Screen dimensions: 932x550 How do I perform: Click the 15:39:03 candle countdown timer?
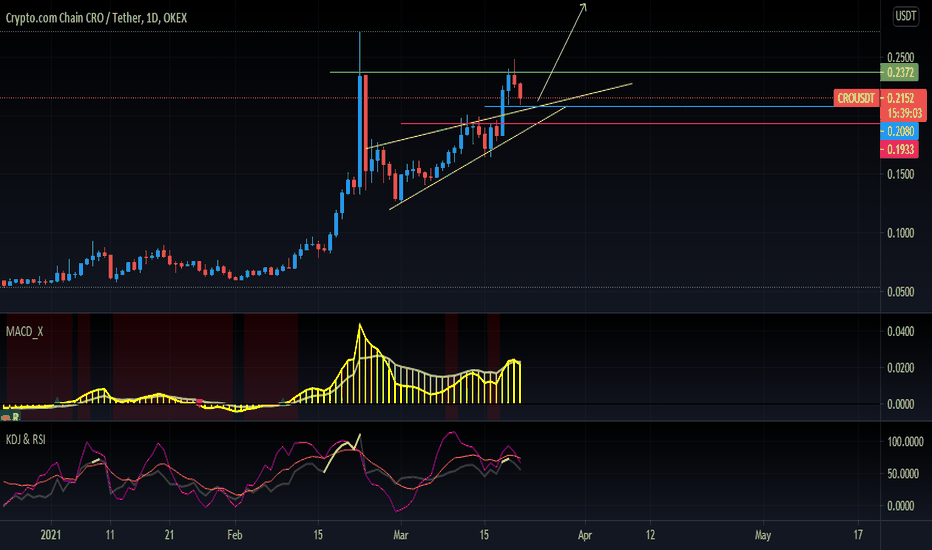tap(904, 113)
